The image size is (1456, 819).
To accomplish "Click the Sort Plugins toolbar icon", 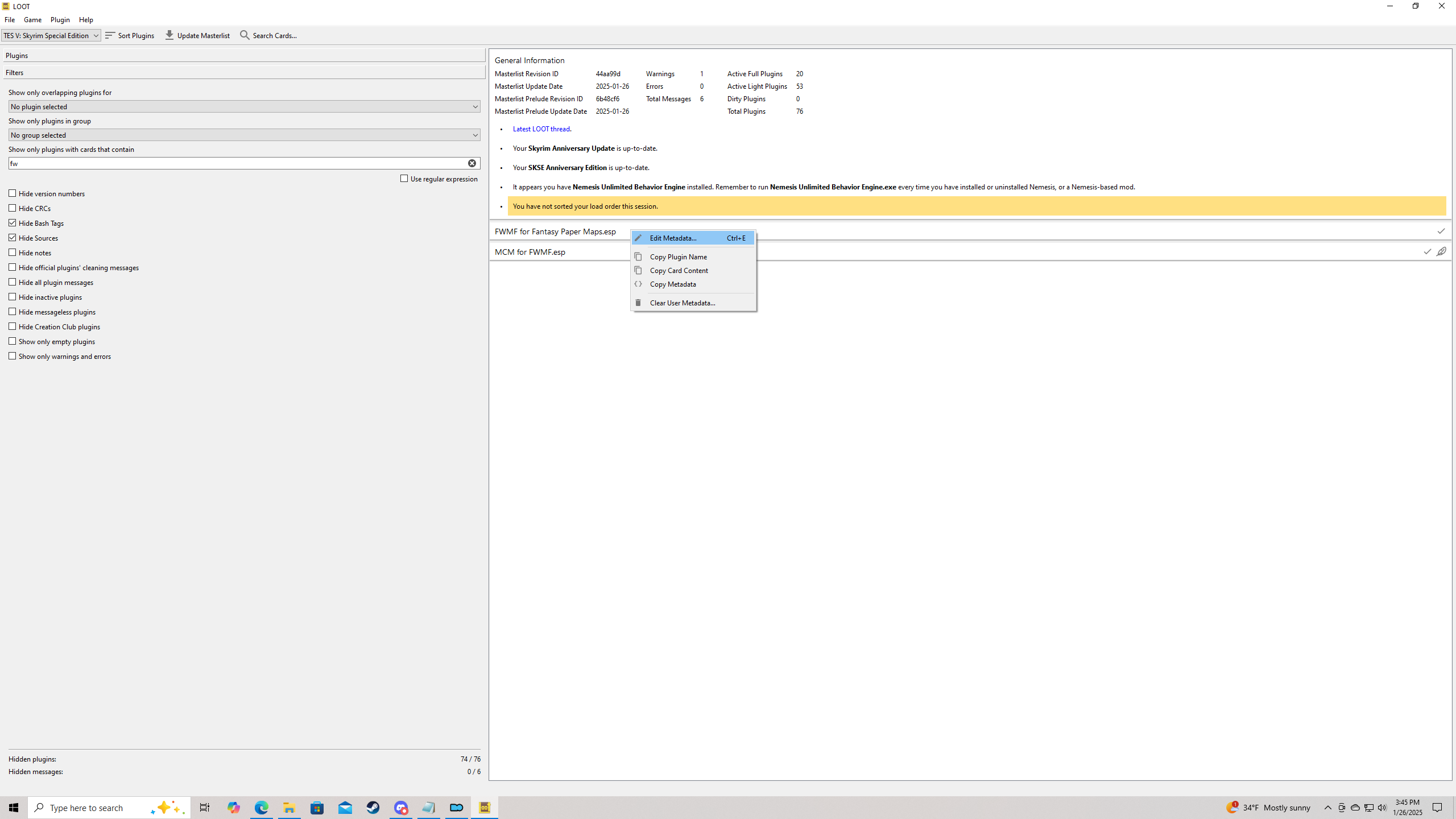I will (x=110, y=35).
